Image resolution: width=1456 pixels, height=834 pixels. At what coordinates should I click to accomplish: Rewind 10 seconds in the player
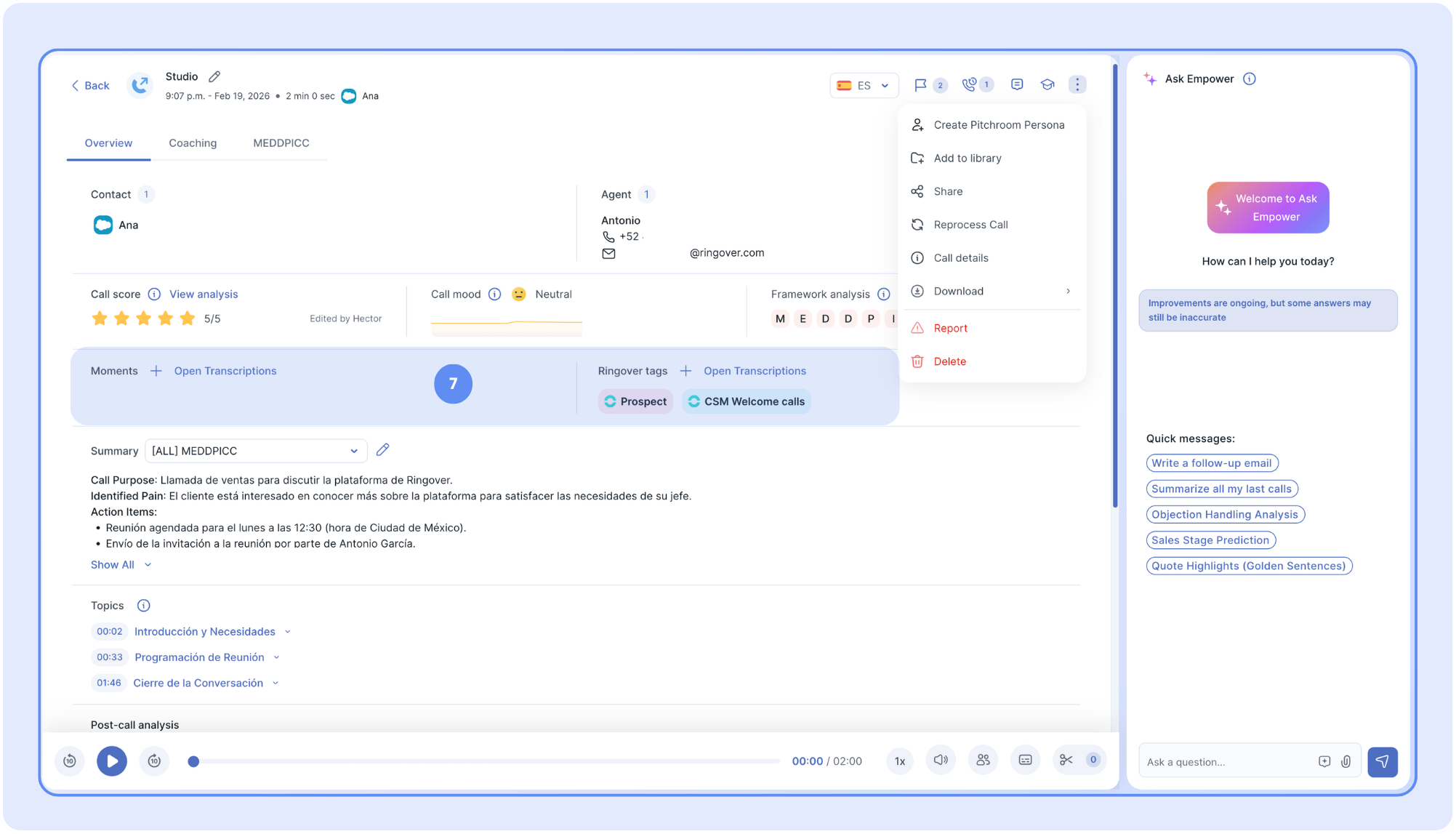point(70,761)
